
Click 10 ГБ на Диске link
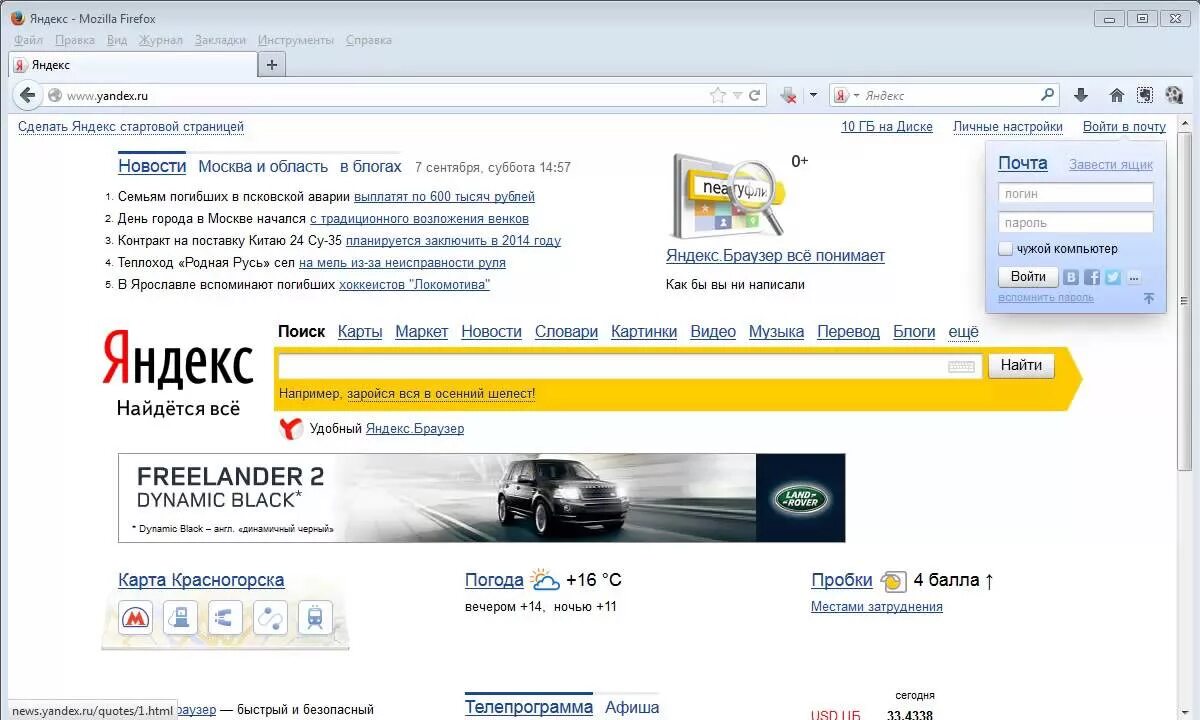pyautogui.click(x=887, y=127)
